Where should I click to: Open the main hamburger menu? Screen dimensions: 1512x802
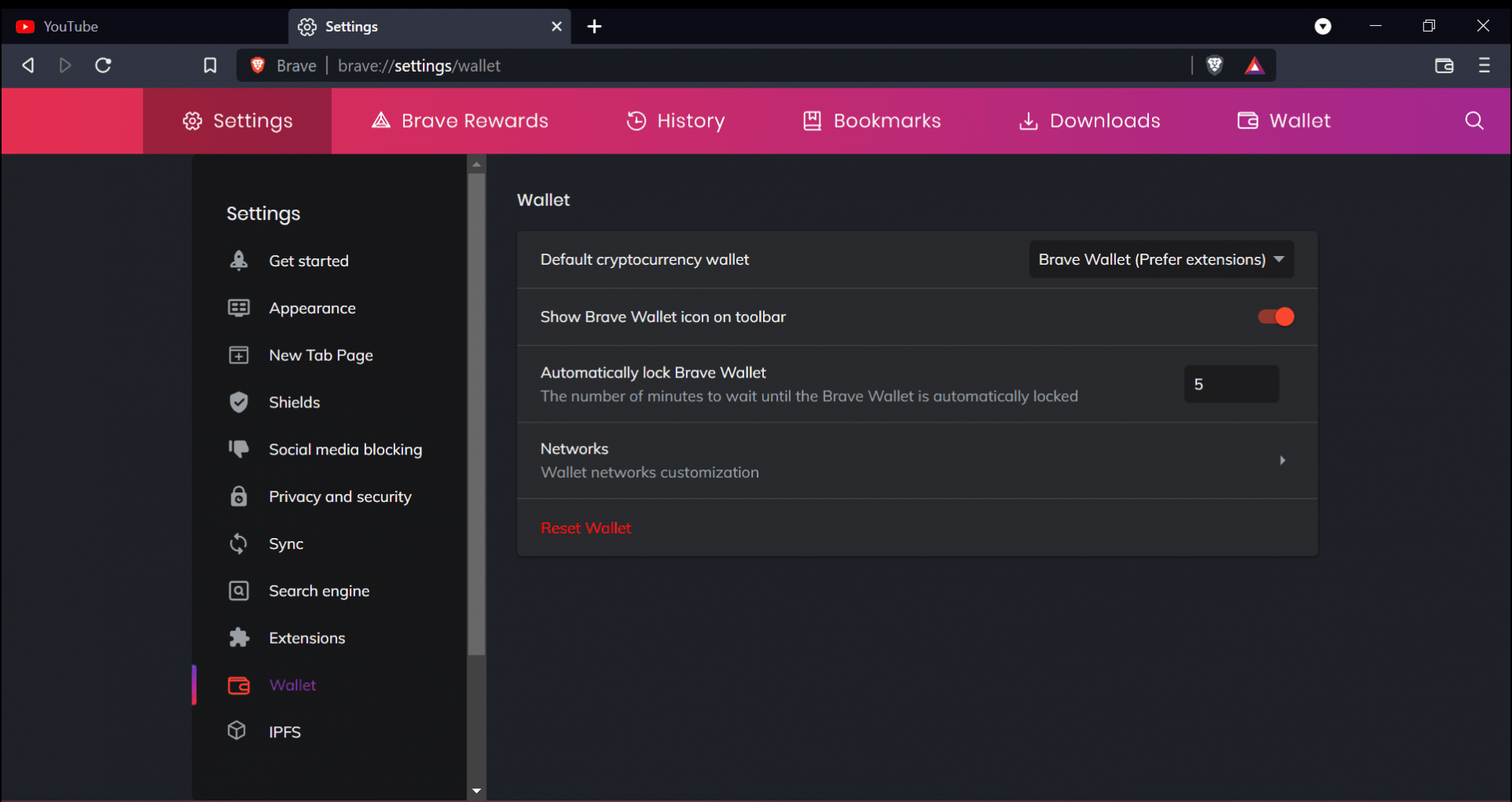click(x=1484, y=65)
